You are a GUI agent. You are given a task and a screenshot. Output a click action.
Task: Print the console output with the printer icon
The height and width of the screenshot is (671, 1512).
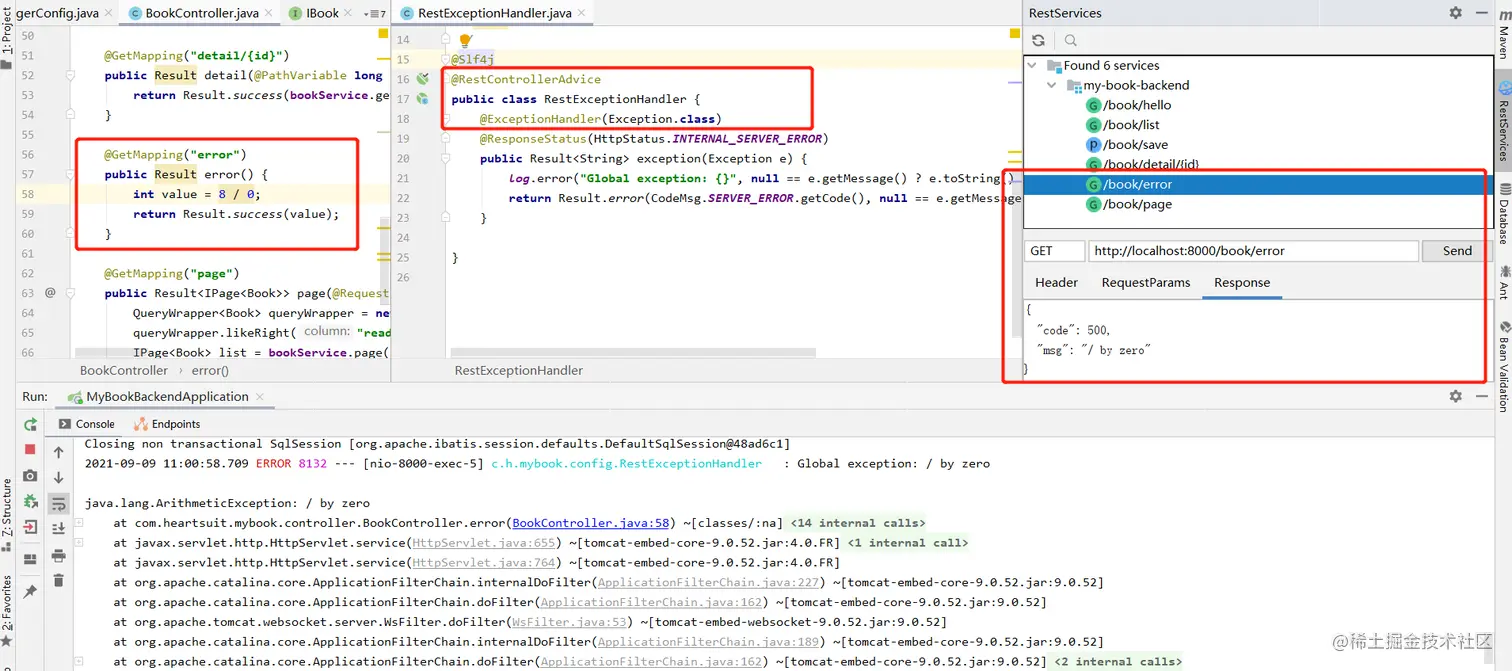[x=59, y=555]
